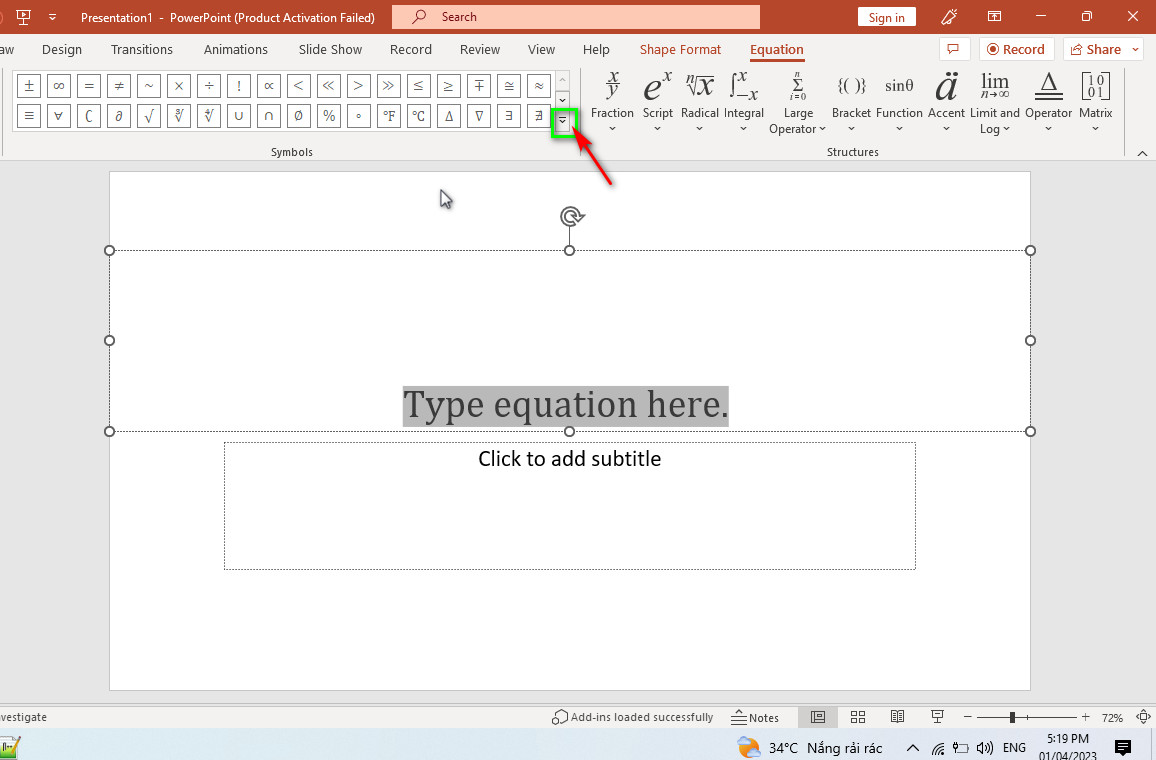Open the Large Operator dropdown
Screen dimensions: 1156x760
(798, 103)
